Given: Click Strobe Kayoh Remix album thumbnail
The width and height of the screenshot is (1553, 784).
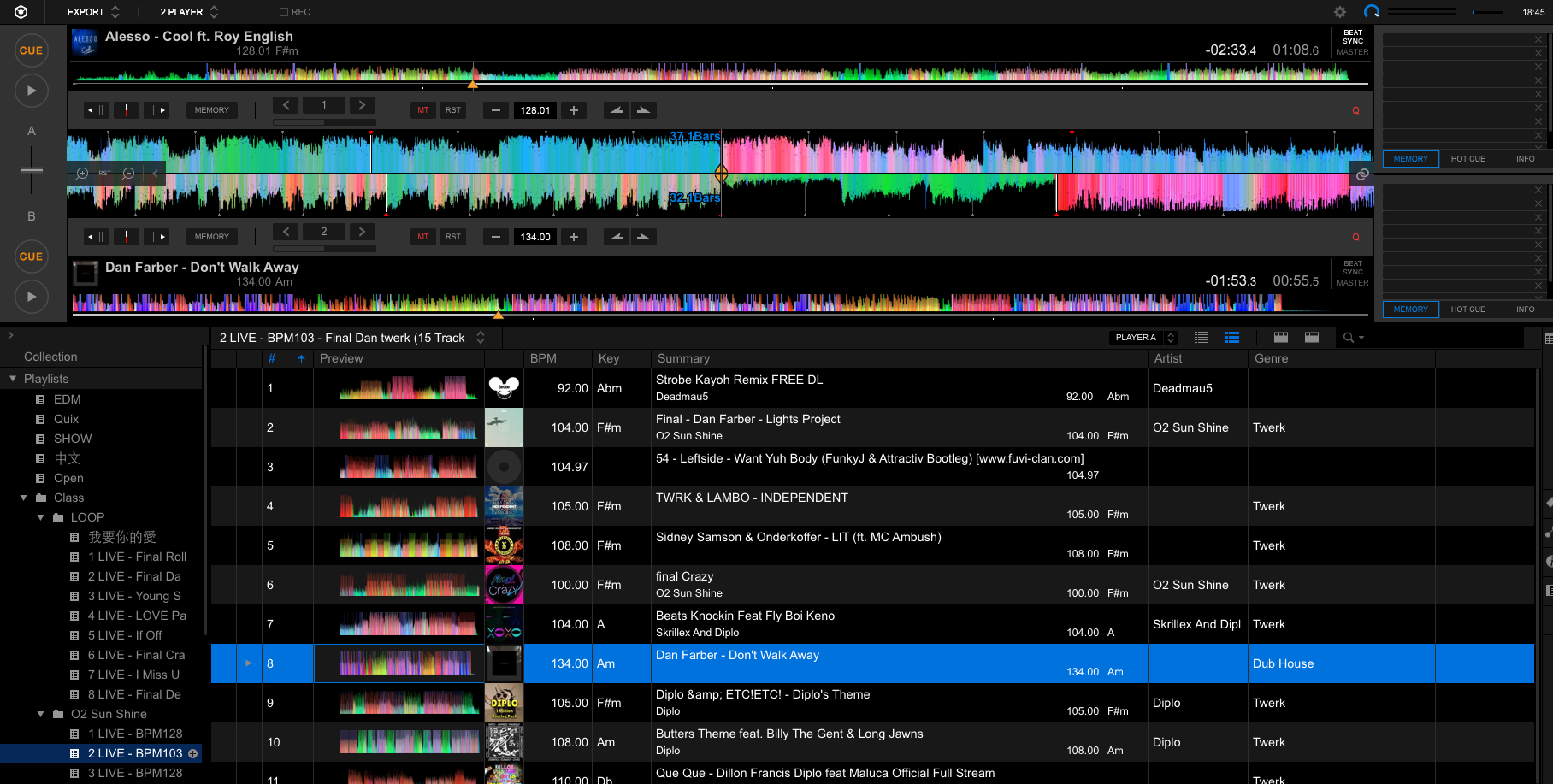Looking at the screenshot, I should tap(504, 388).
